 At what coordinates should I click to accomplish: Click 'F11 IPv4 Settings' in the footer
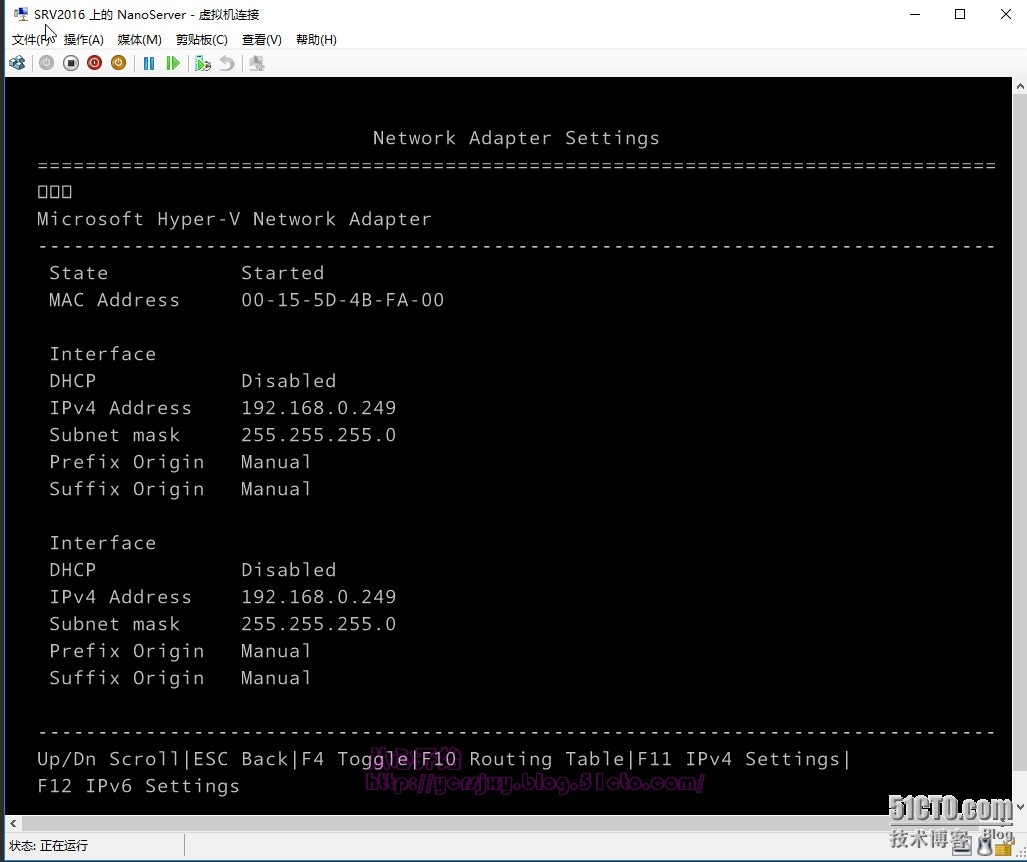[x=738, y=759]
